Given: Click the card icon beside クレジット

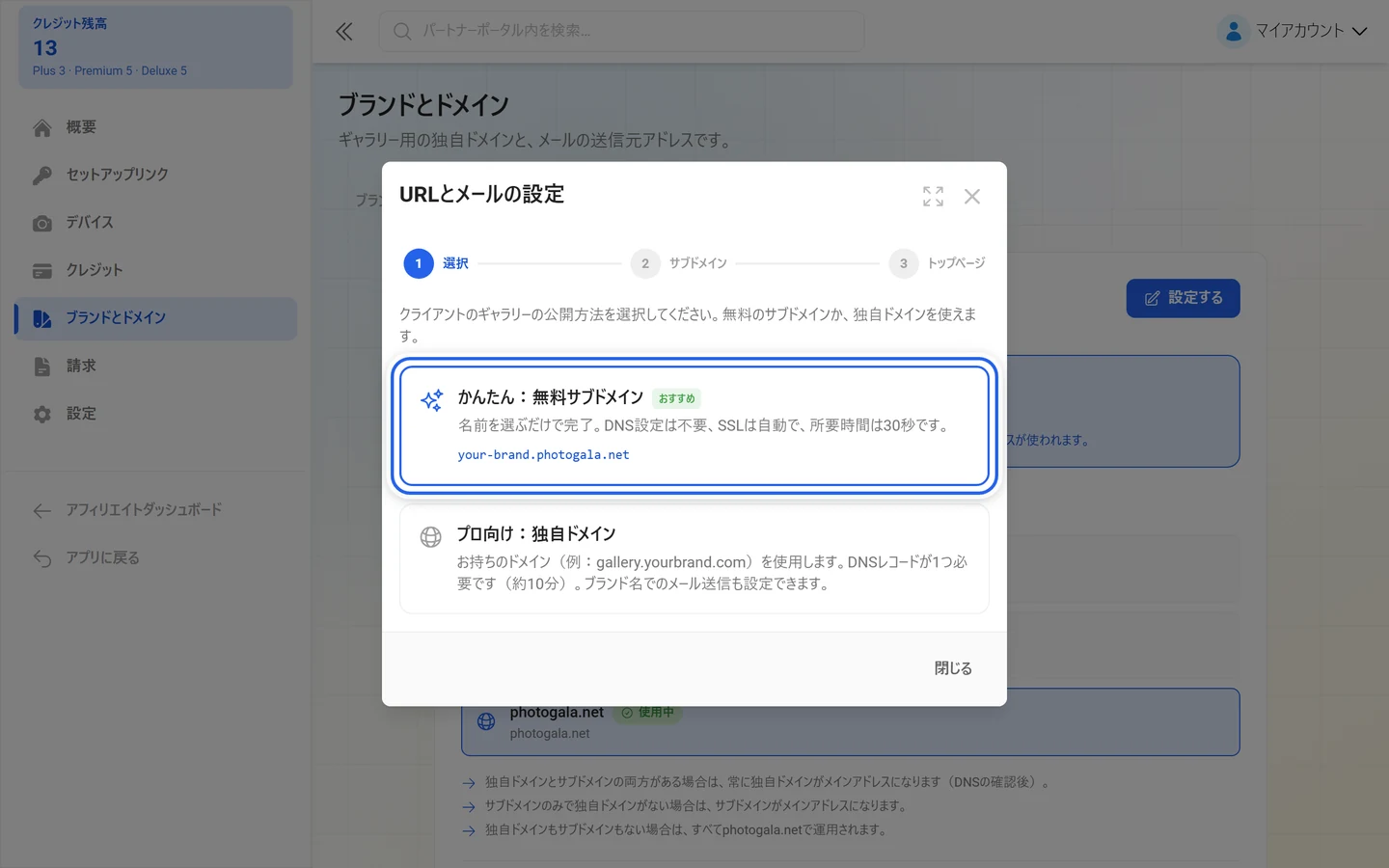Looking at the screenshot, I should click(x=41, y=271).
